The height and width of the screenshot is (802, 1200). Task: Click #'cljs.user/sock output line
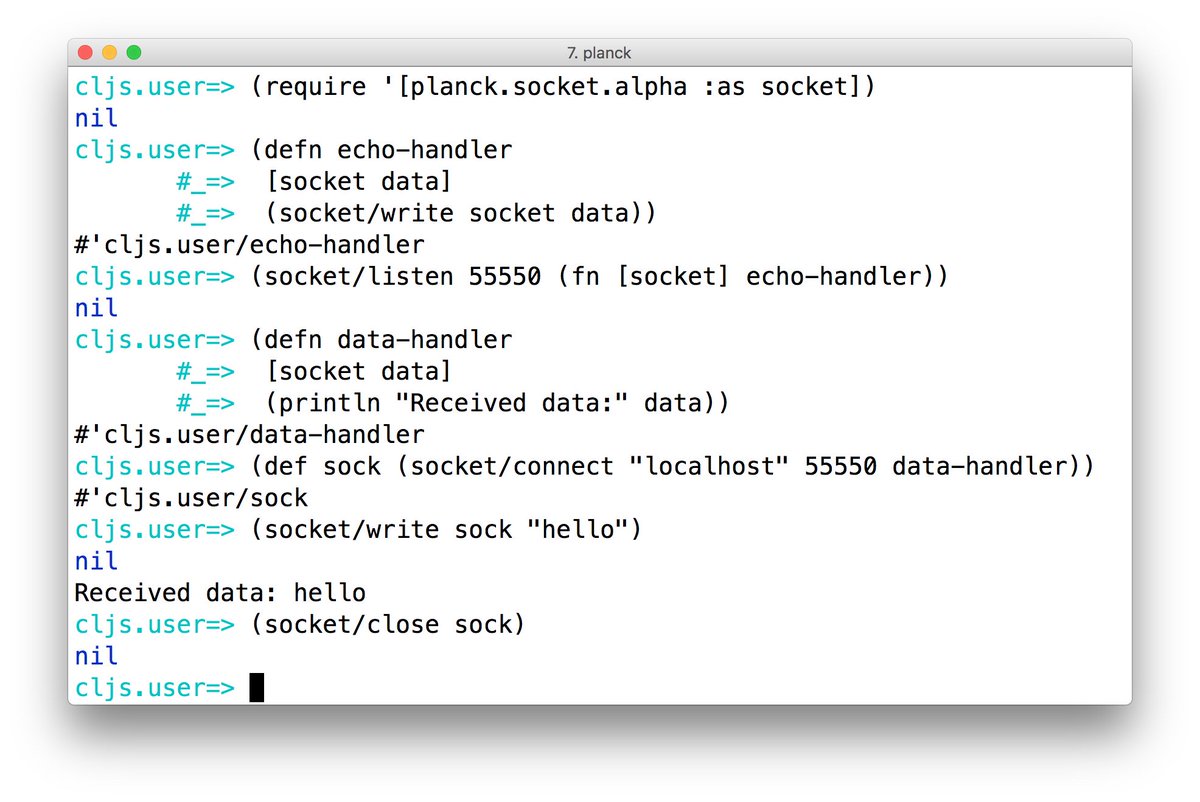pos(191,498)
